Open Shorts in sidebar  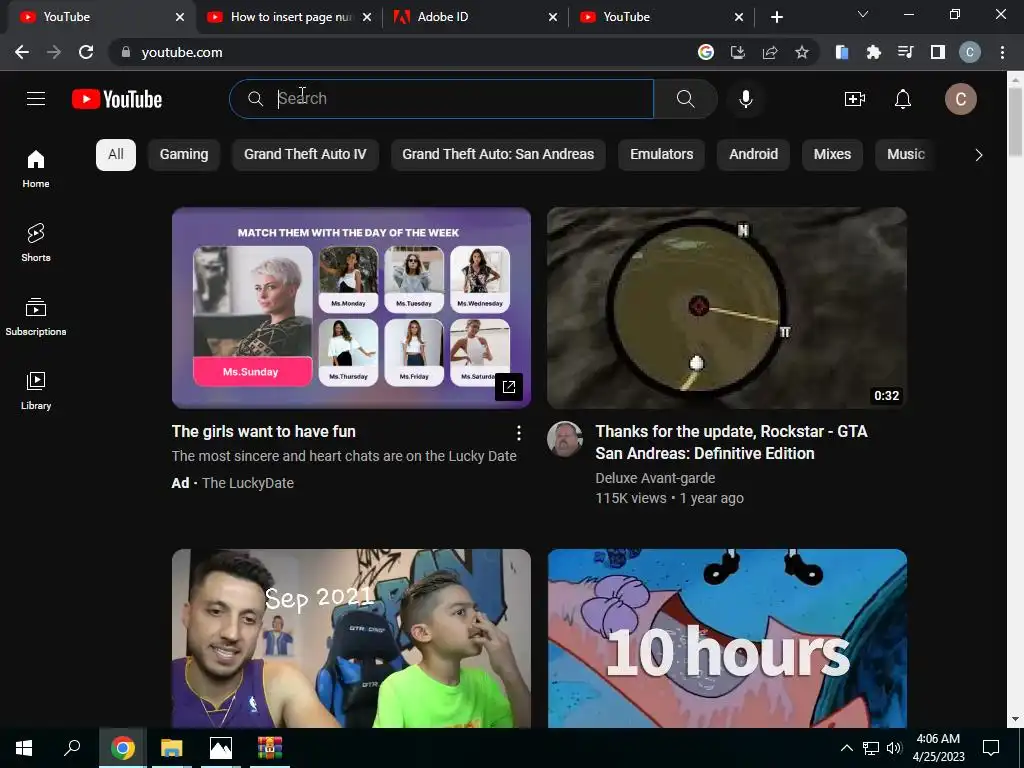pyautogui.click(x=36, y=243)
